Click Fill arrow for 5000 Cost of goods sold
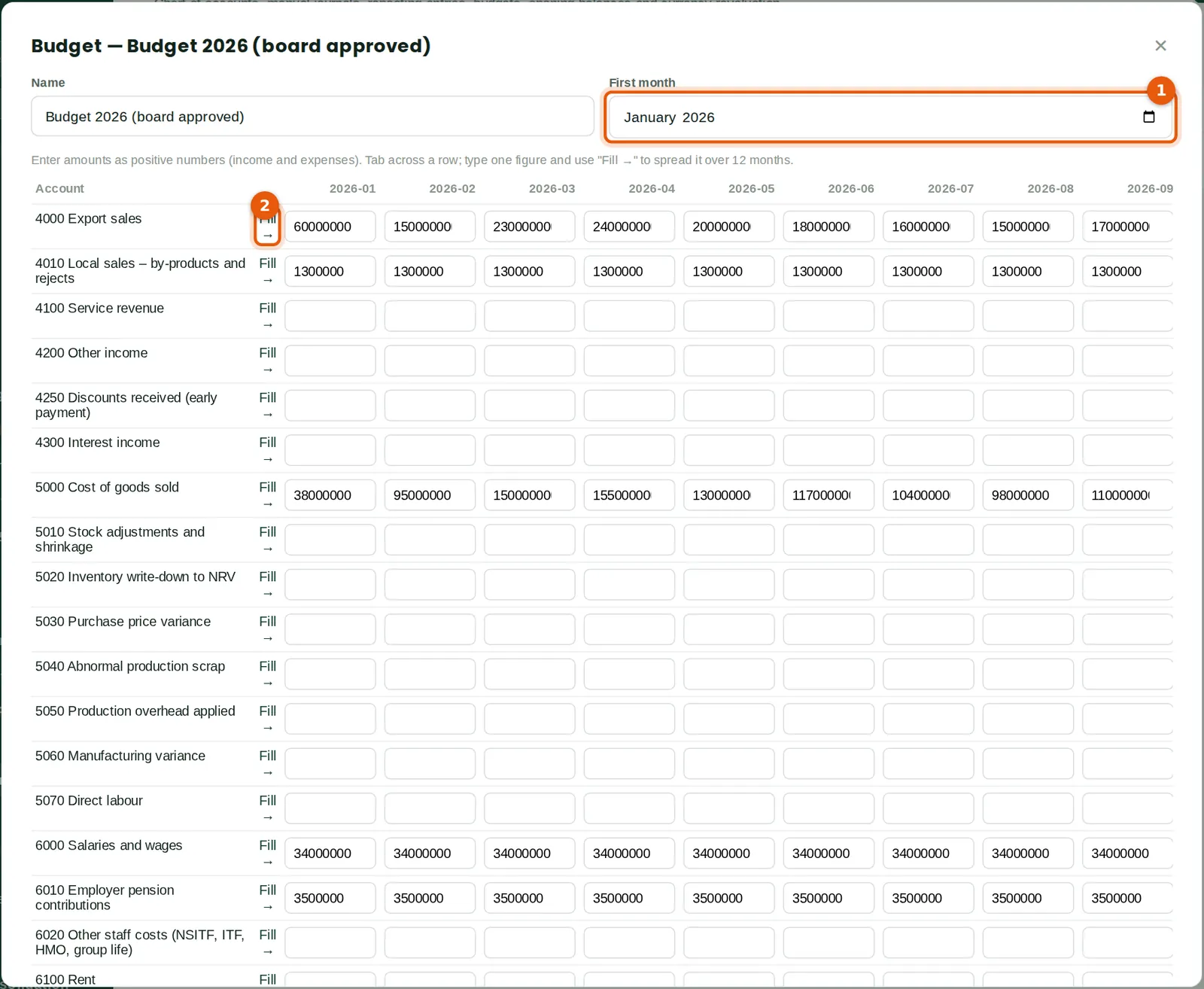Image resolution: width=1204 pixels, height=989 pixels. coord(267,495)
